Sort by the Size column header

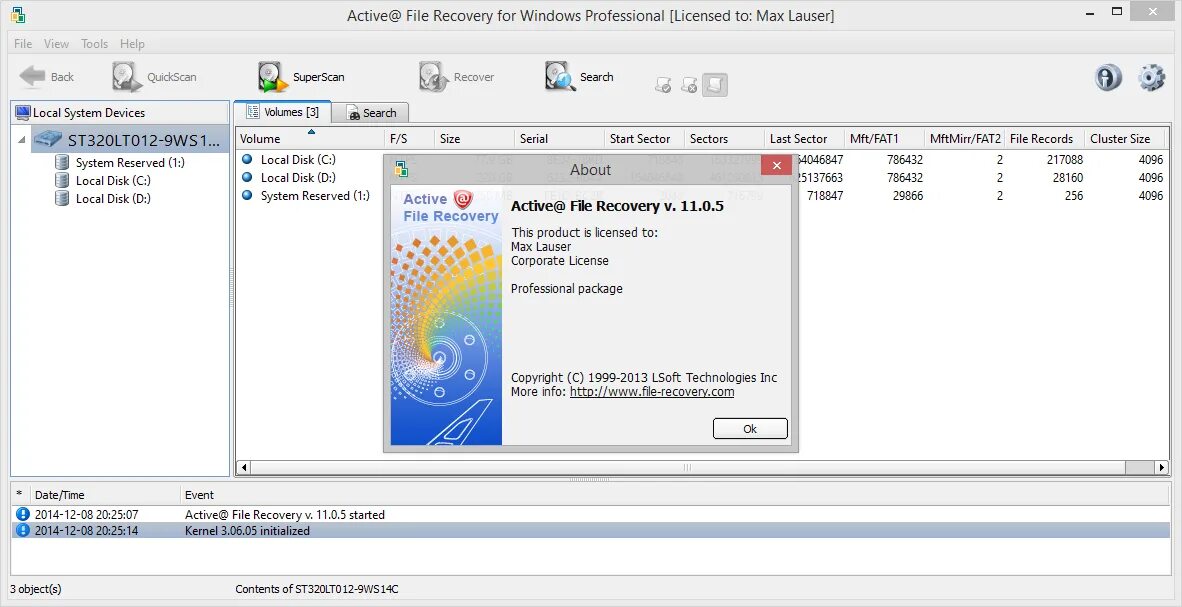click(x=474, y=139)
